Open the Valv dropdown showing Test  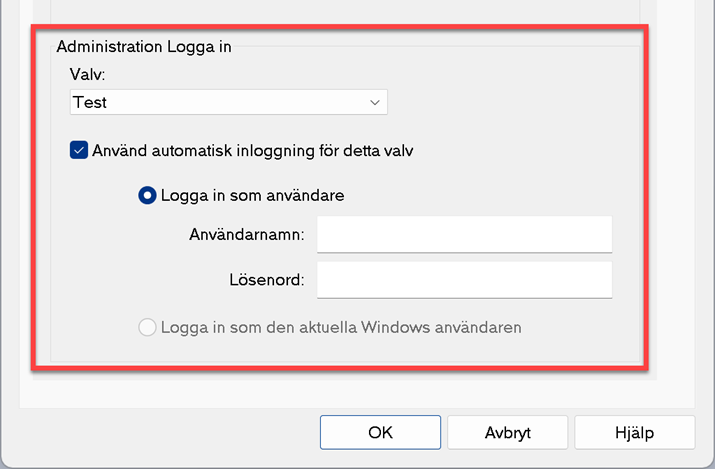tap(228, 102)
